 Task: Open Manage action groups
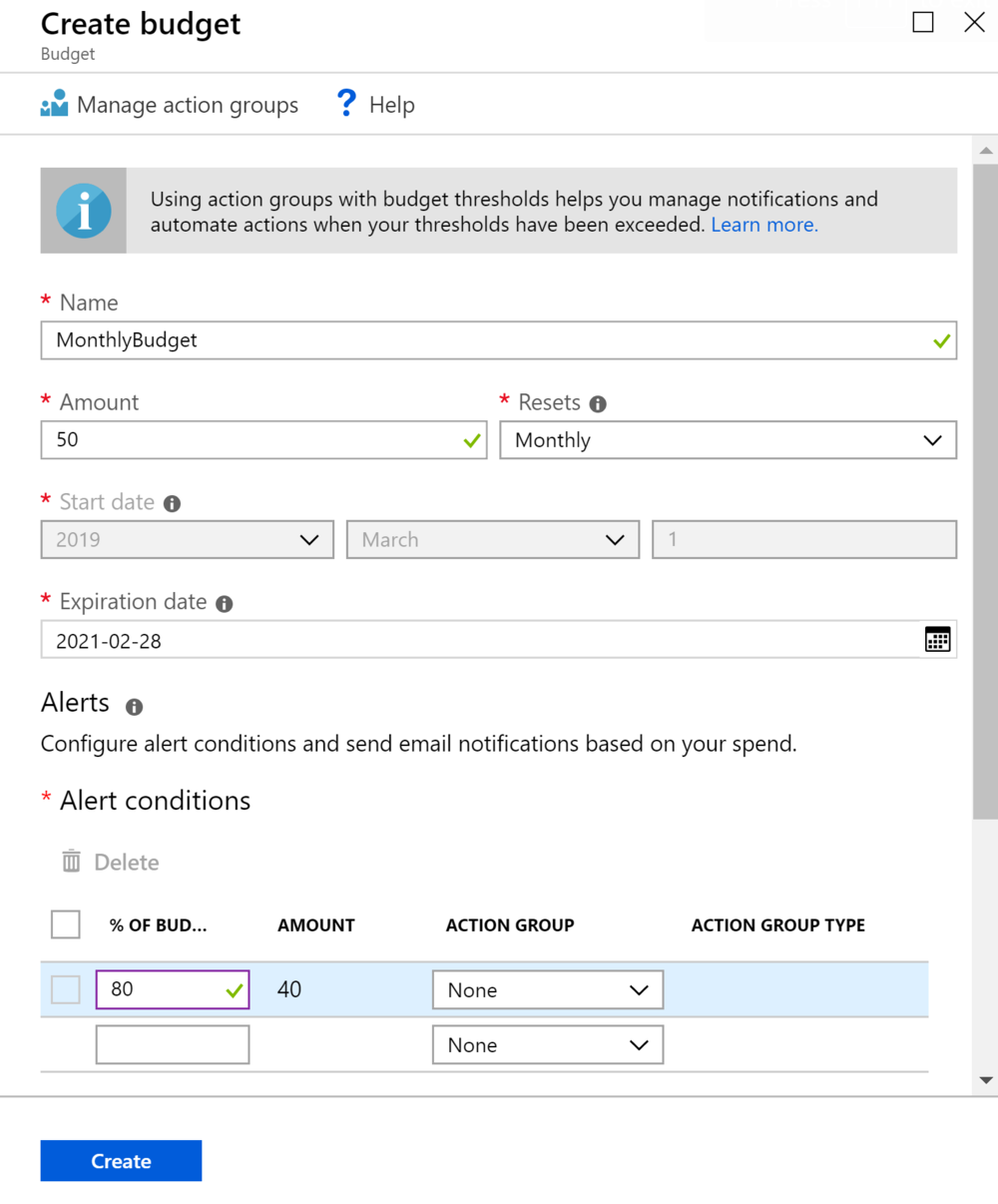[x=187, y=105]
